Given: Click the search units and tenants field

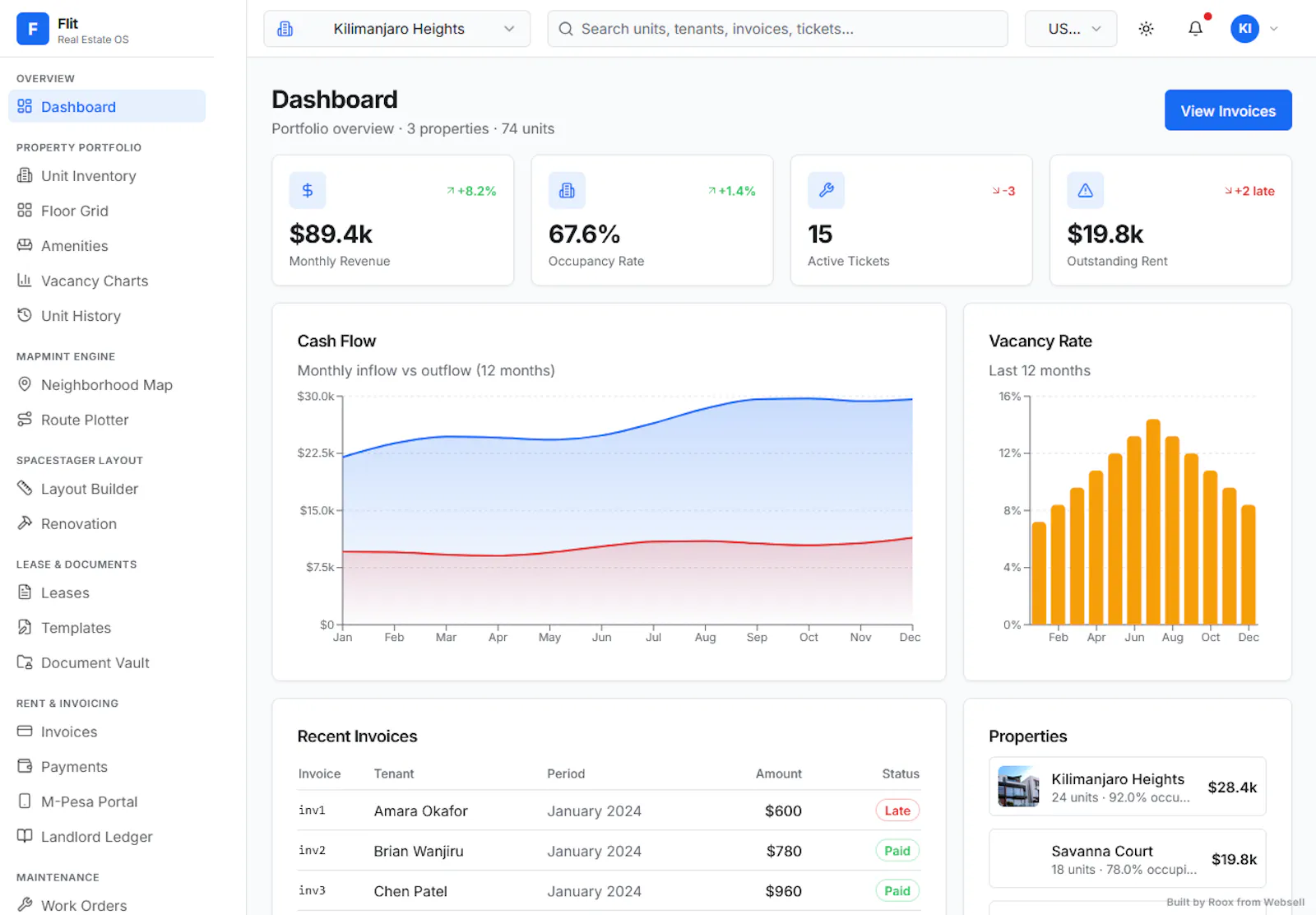Looking at the screenshot, I should click(x=777, y=29).
